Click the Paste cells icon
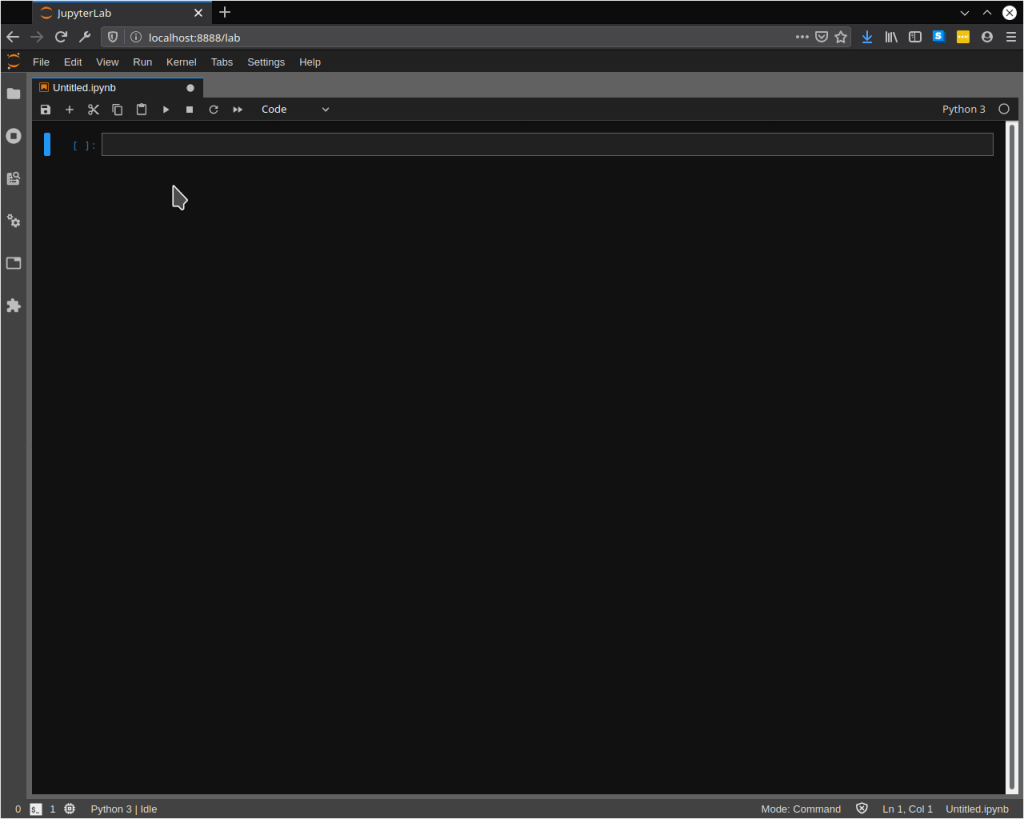Viewport: 1024px width, 819px height. [x=141, y=110]
